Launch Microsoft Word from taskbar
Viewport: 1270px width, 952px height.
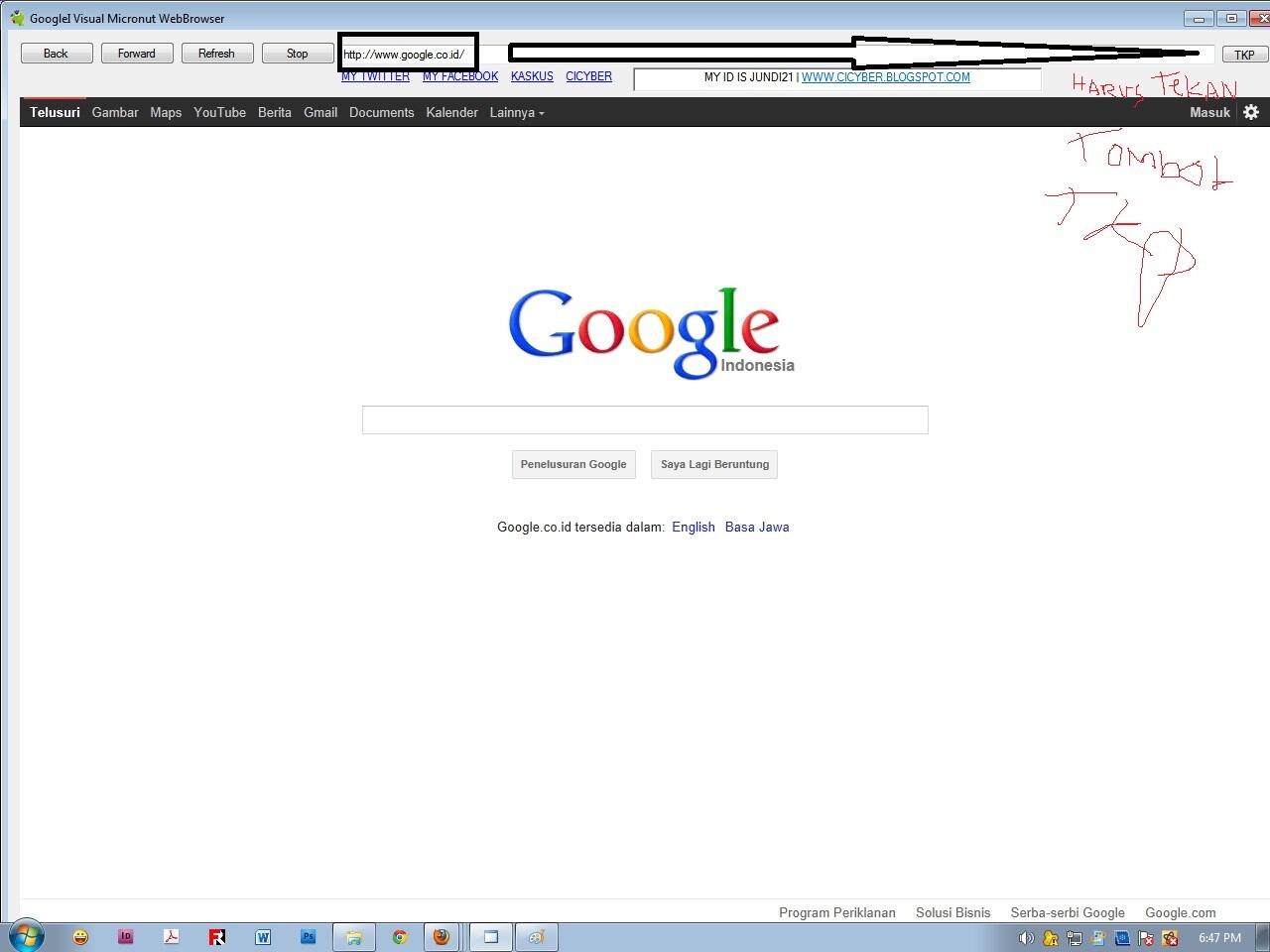263,937
